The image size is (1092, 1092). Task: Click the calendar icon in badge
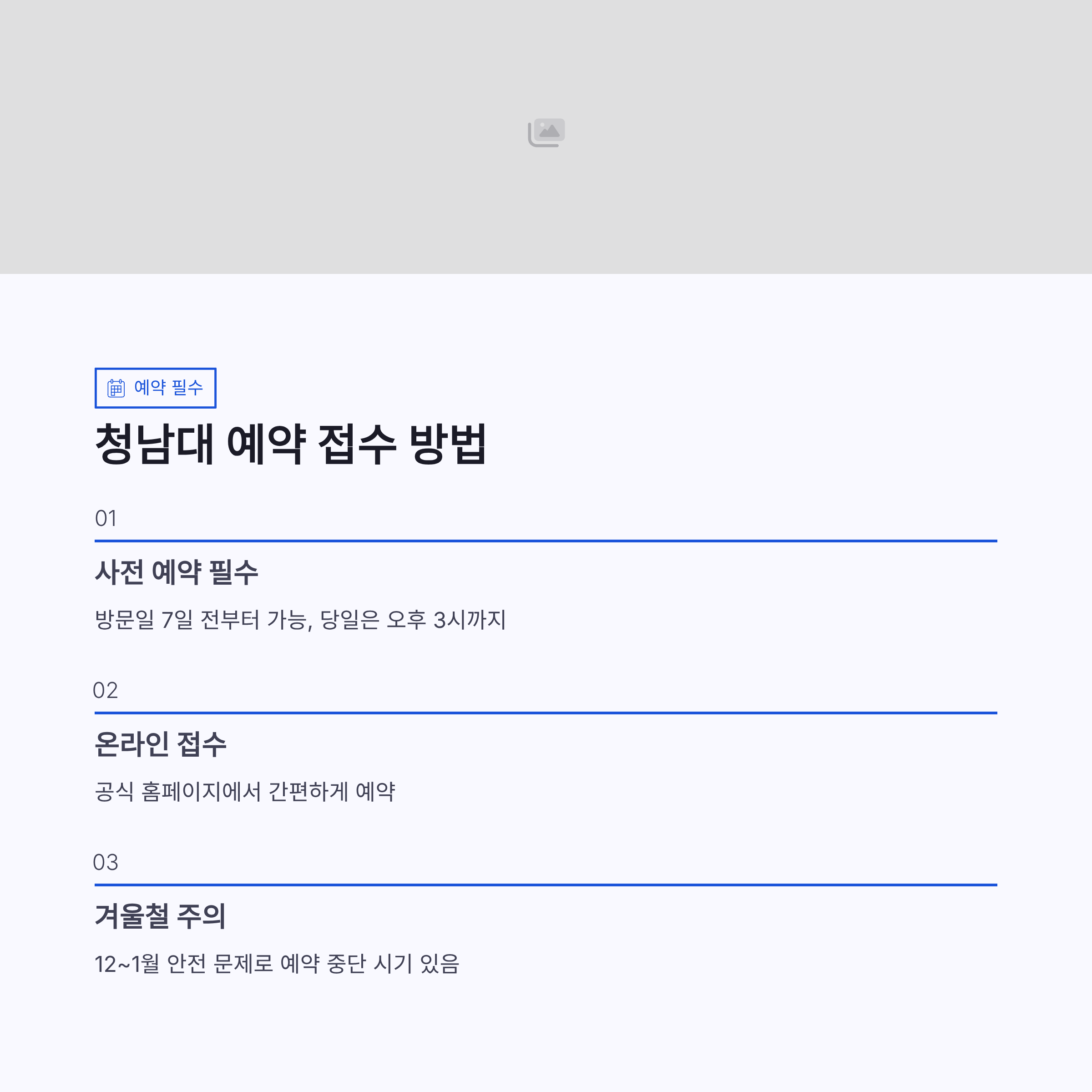click(116, 388)
